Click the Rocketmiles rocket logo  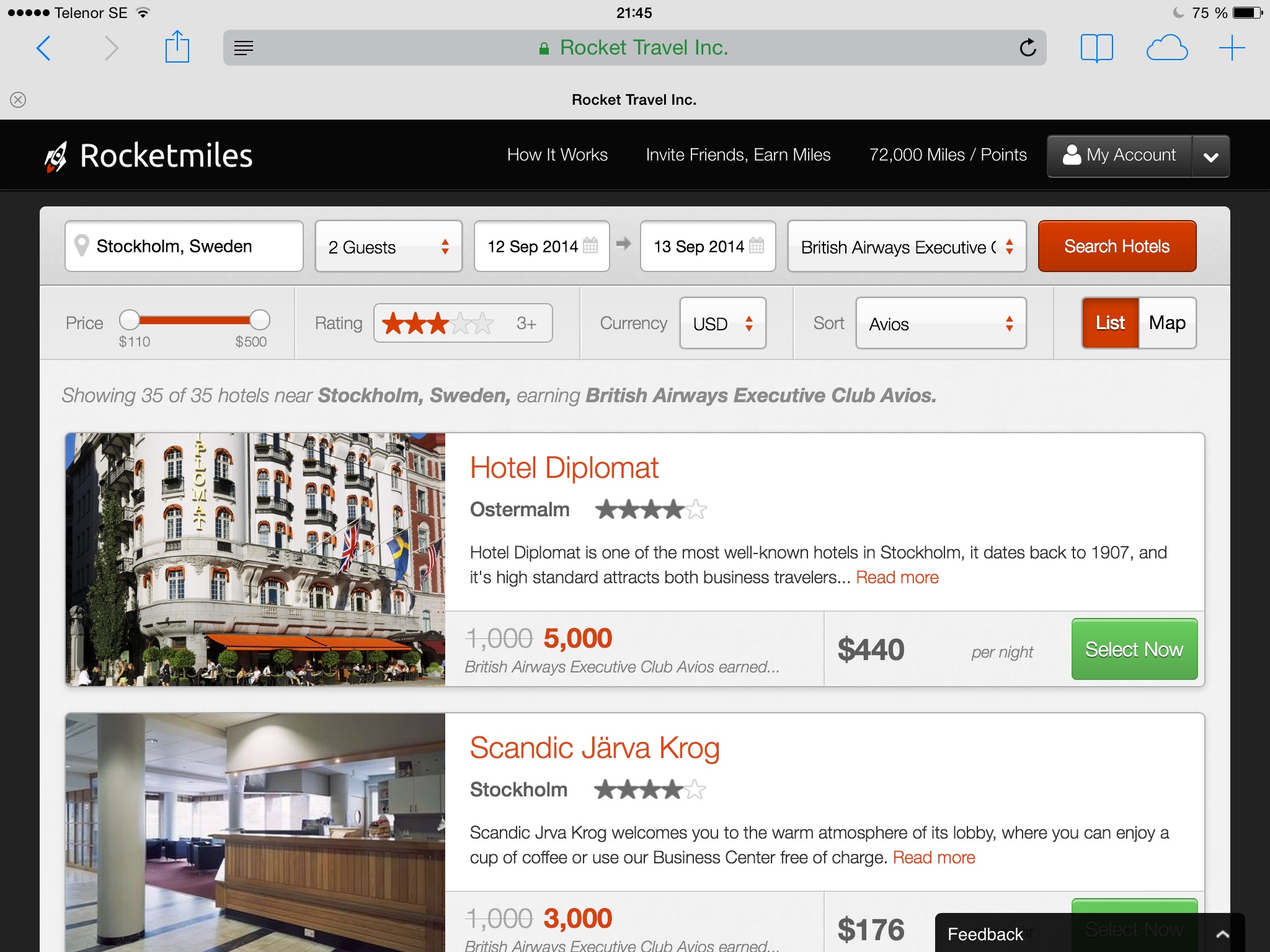pos(56,156)
